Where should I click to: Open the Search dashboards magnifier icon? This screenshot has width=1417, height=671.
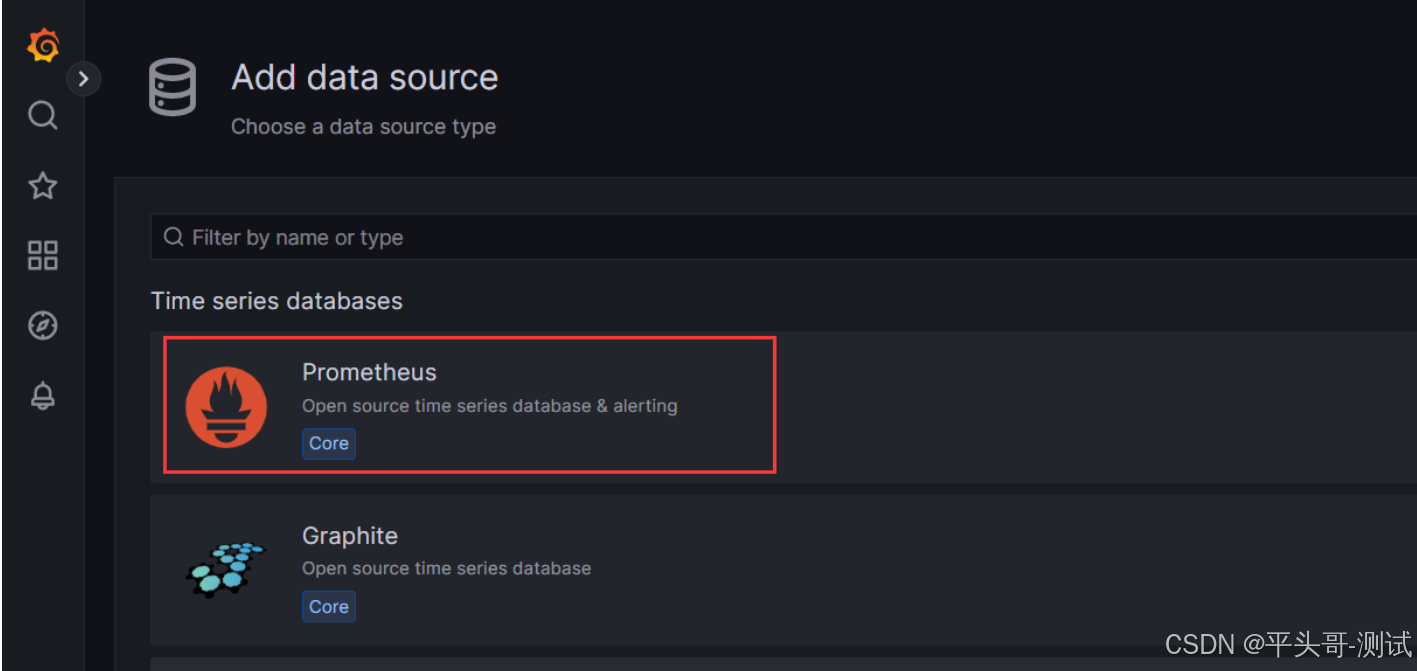42,115
